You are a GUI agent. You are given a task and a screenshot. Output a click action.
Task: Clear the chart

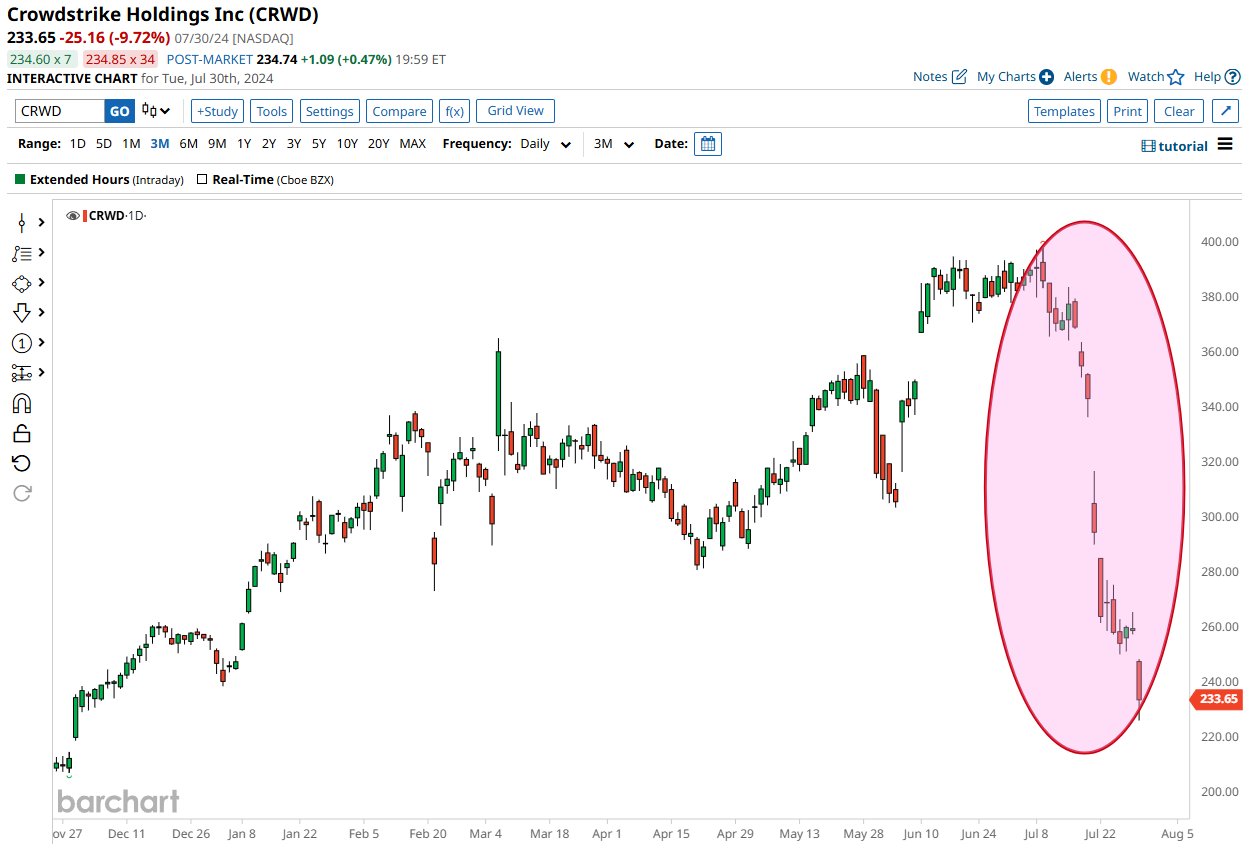click(x=1179, y=111)
